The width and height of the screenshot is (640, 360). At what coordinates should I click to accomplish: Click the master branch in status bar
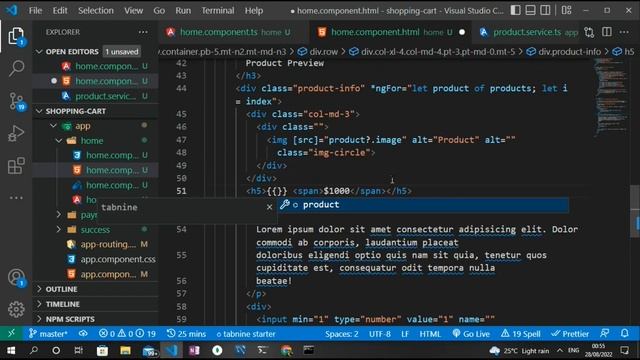click(48, 333)
